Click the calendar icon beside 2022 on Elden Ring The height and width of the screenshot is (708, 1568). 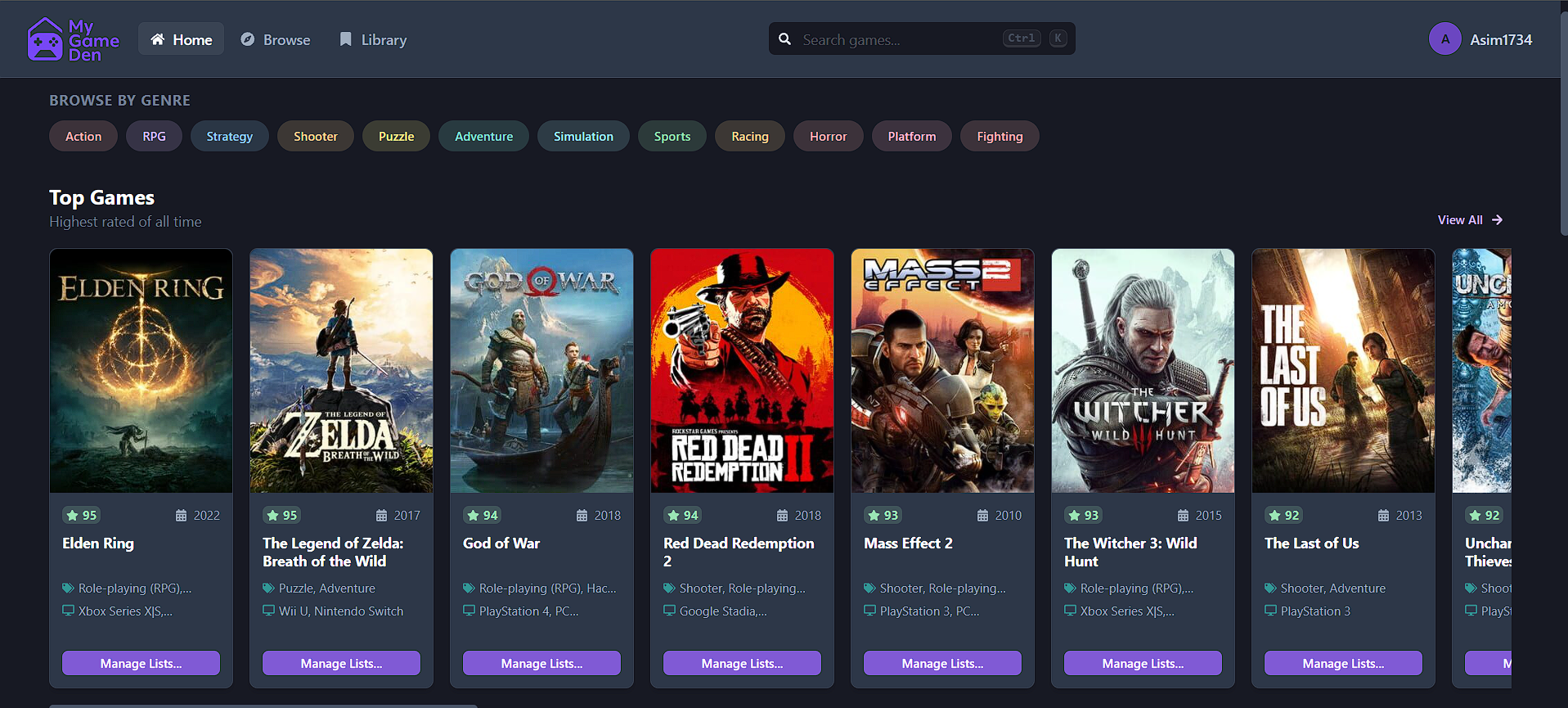click(182, 516)
